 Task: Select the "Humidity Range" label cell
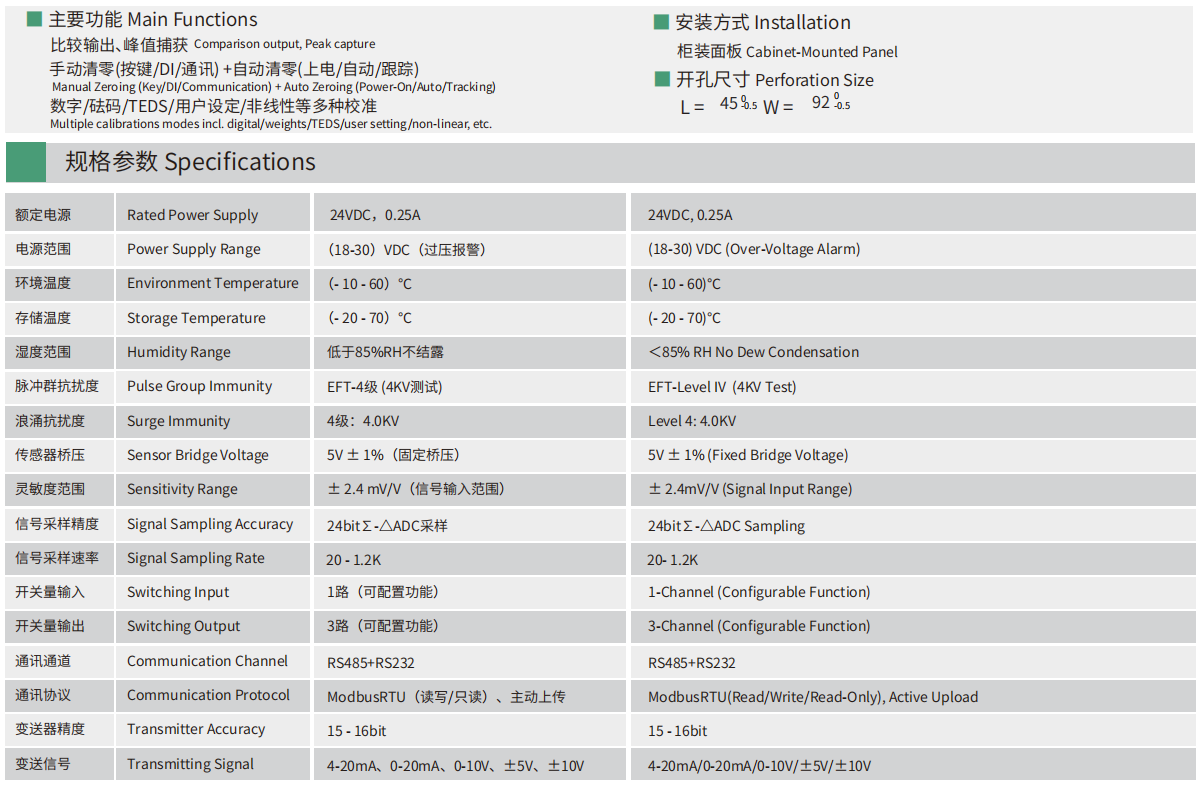(x=178, y=352)
